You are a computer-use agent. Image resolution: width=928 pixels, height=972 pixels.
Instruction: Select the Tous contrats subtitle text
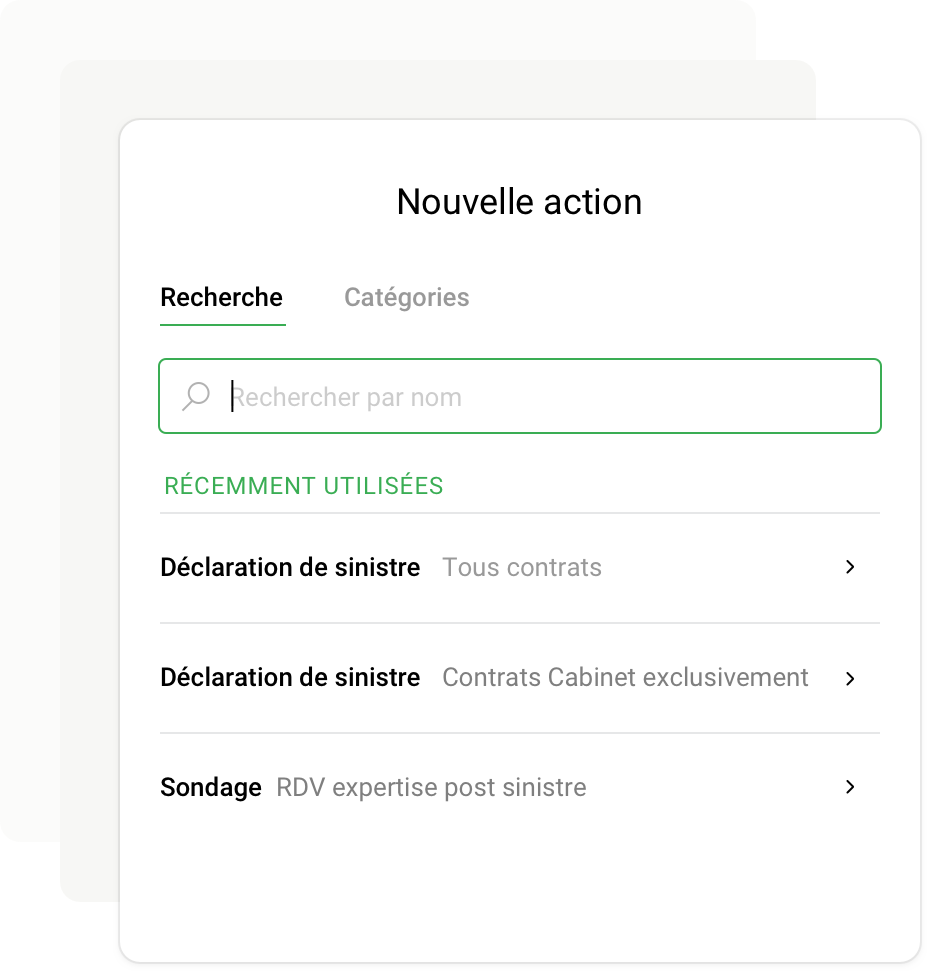(521, 567)
